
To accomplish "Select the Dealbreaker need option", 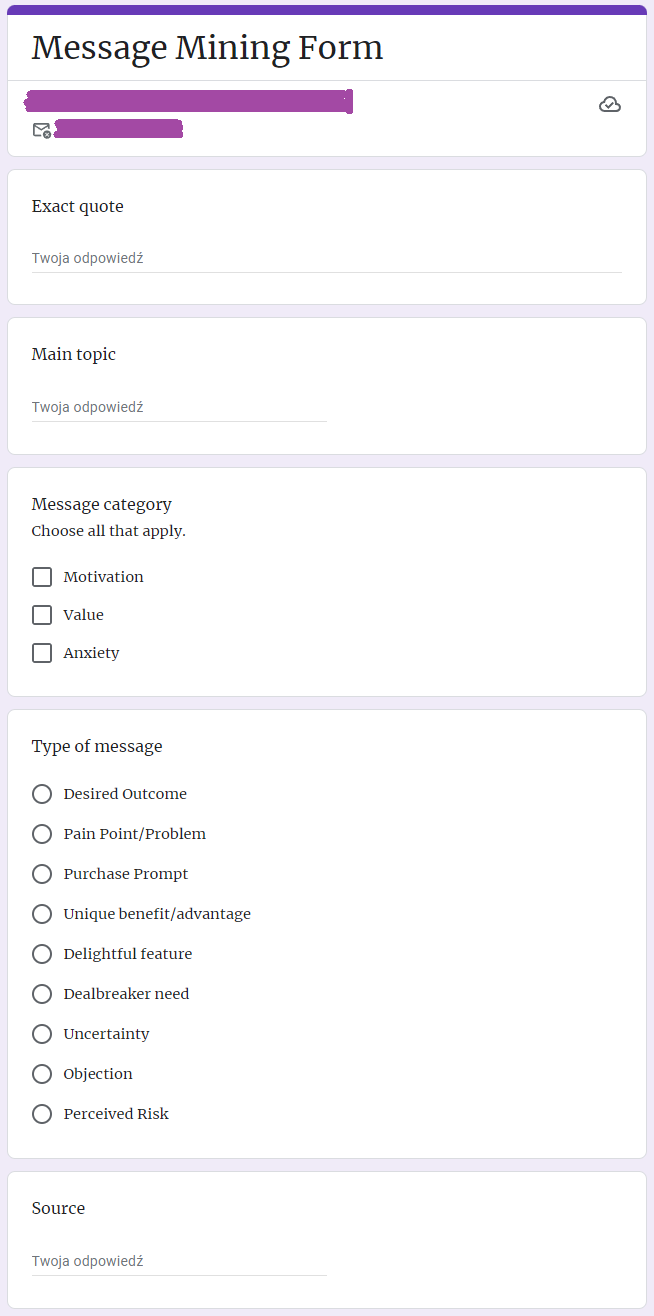I will click(x=42, y=993).
